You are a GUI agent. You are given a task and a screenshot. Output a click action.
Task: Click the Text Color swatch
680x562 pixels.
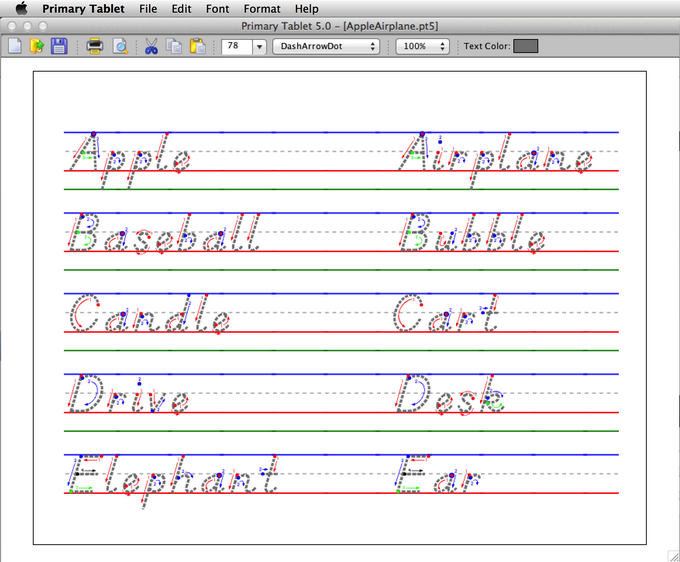click(525, 46)
